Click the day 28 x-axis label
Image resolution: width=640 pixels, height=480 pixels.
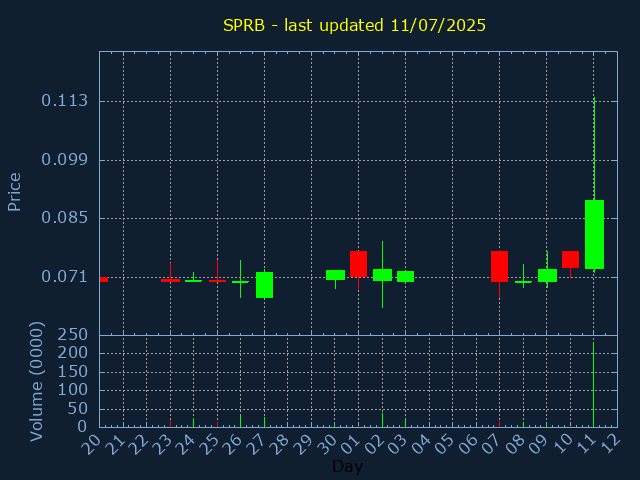(x=279, y=444)
